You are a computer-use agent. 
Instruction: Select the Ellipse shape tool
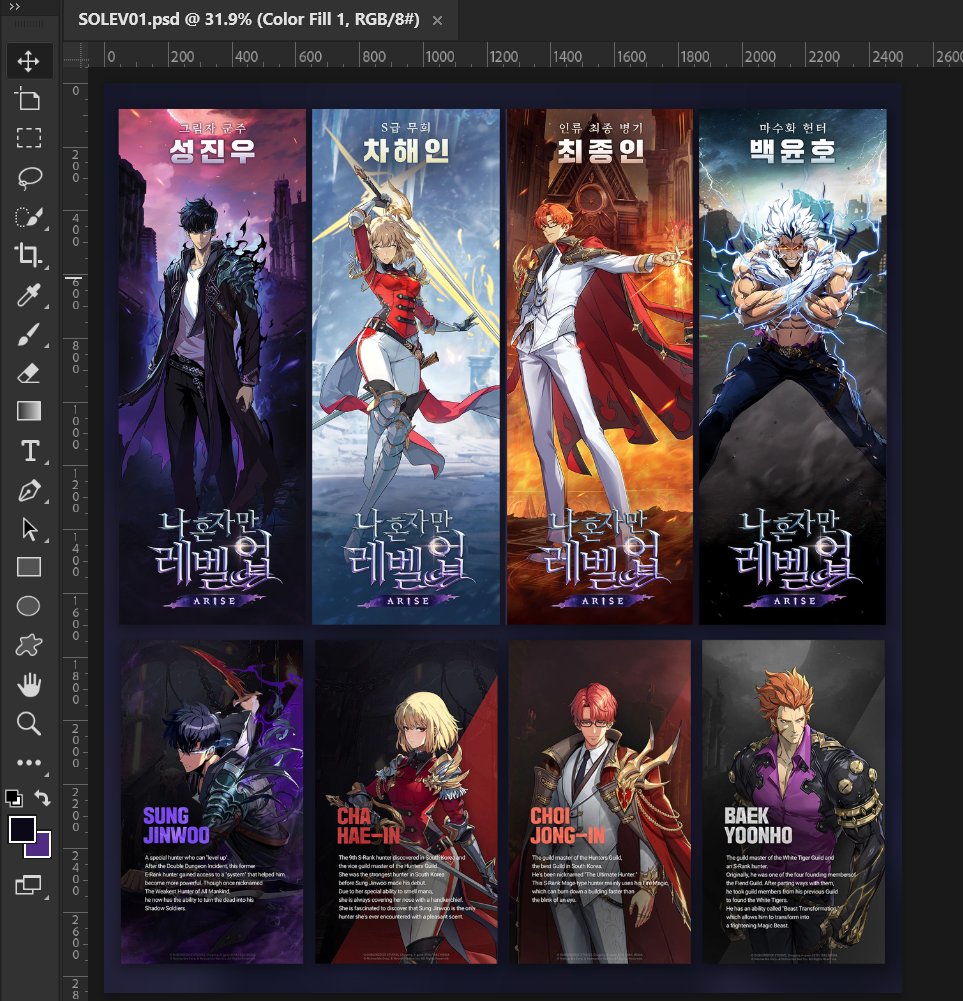coord(29,606)
